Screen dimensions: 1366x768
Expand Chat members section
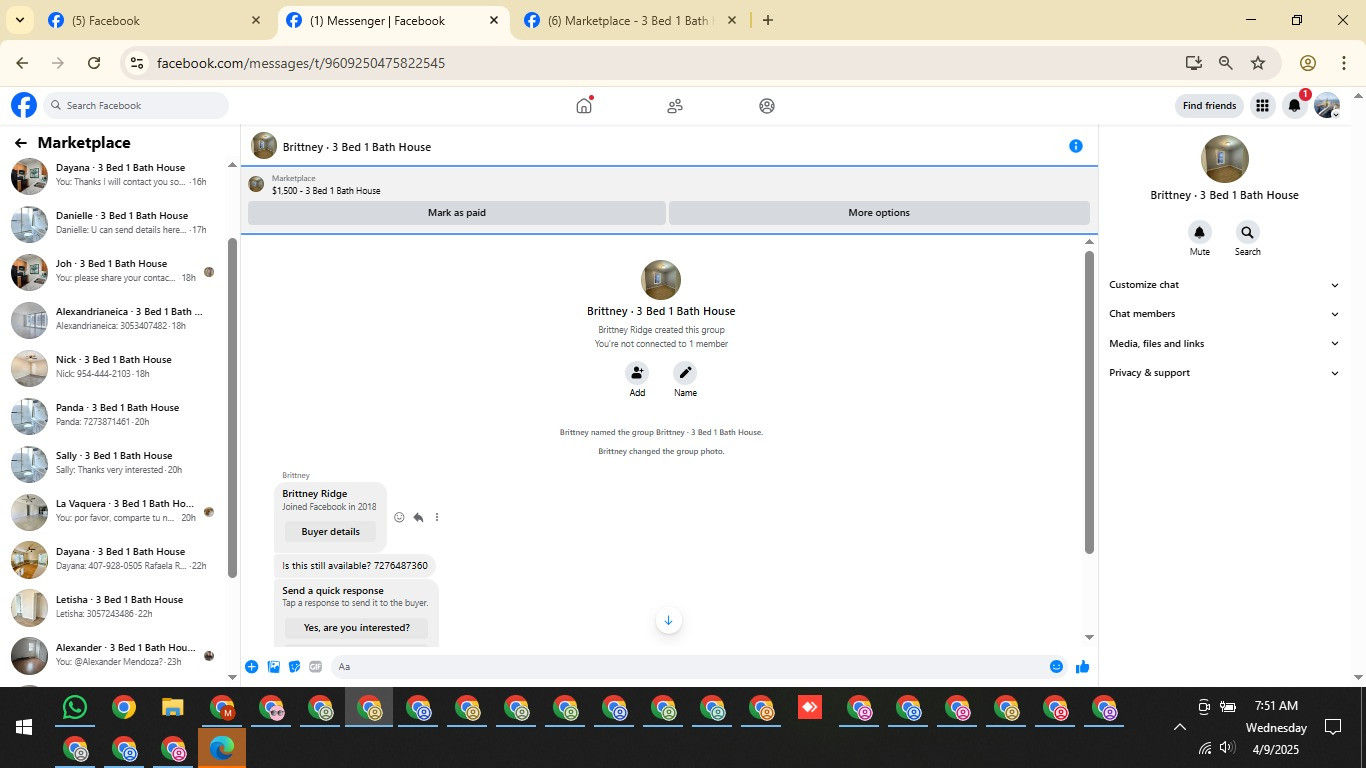coord(1224,314)
